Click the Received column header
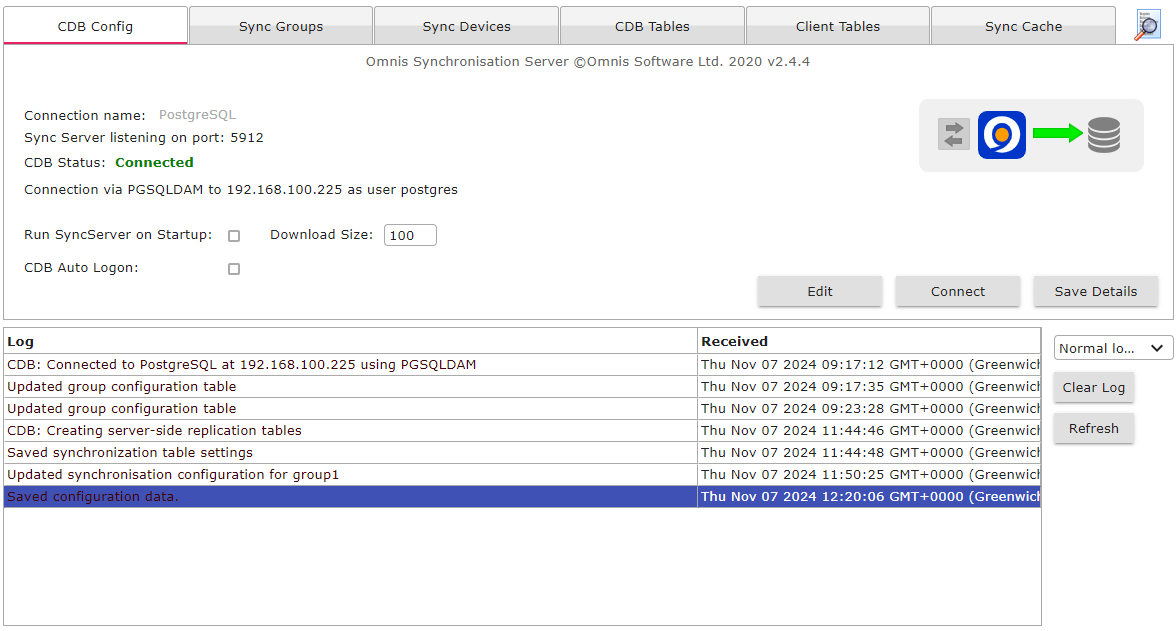 (868, 341)
